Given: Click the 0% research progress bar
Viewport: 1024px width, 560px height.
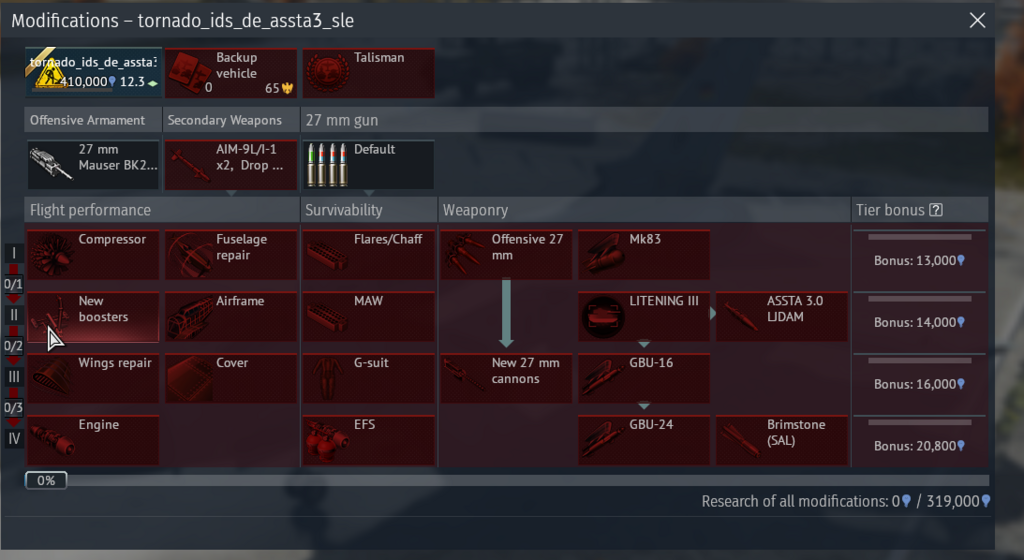Looking at the screenshot, I should click(x=507, y=480).
